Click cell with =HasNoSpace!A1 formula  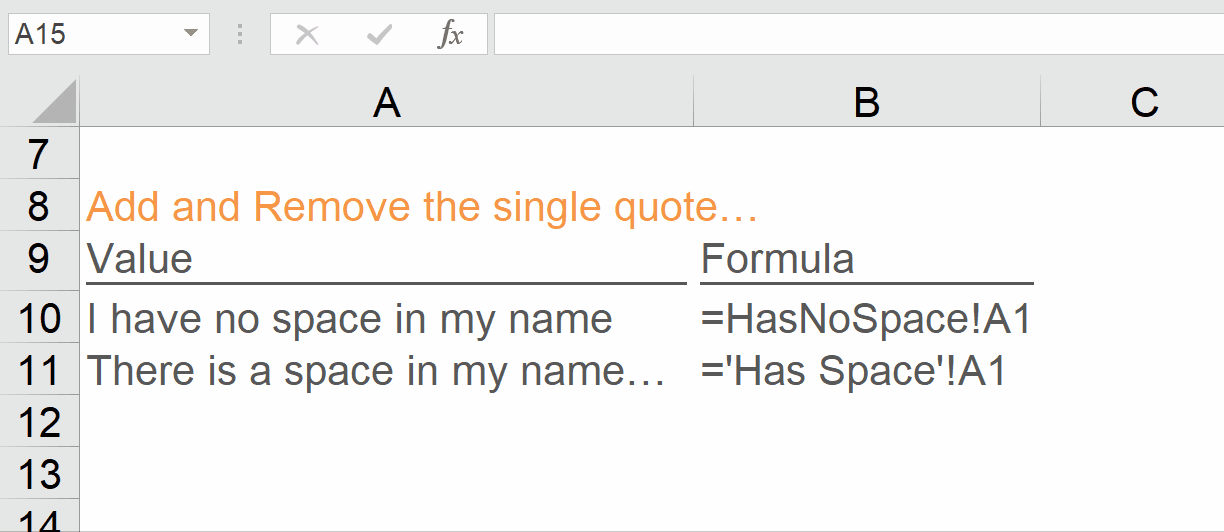tap(866, 319)
